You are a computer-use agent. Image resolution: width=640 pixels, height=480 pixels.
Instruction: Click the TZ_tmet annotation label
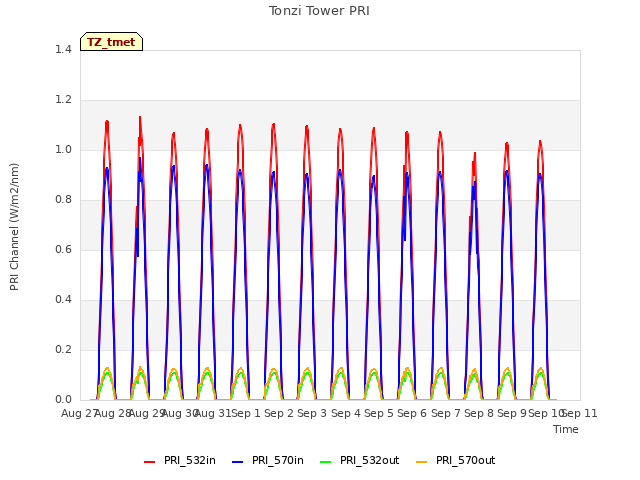111,42
